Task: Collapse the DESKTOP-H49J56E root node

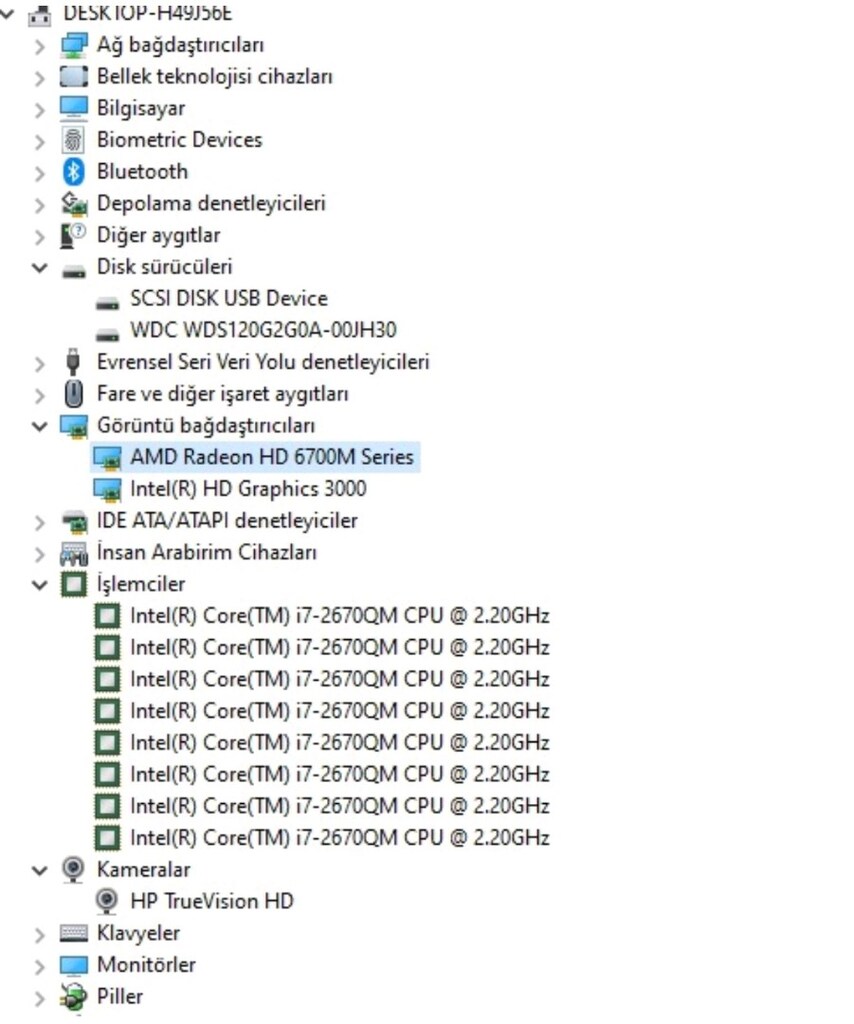Action: 7,13
